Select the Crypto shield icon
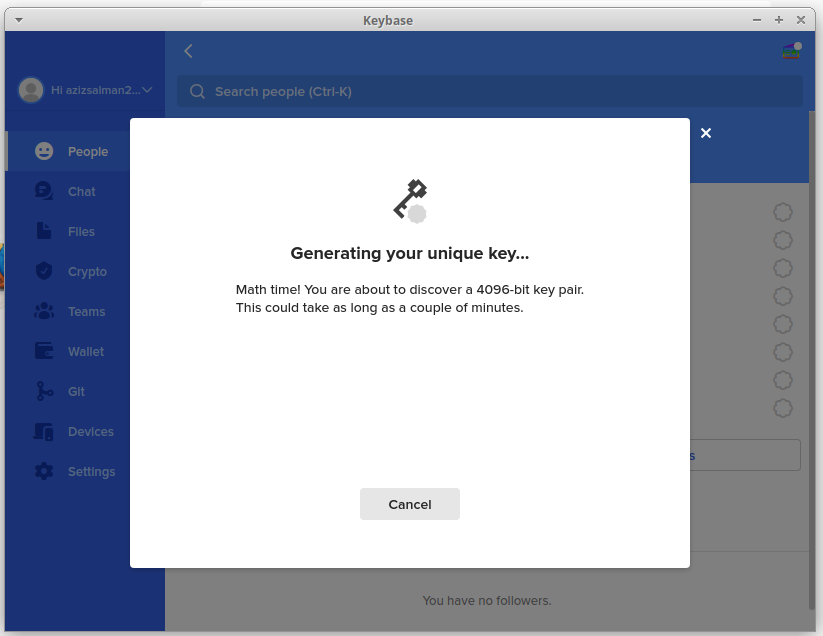 [x=44, y=271]
